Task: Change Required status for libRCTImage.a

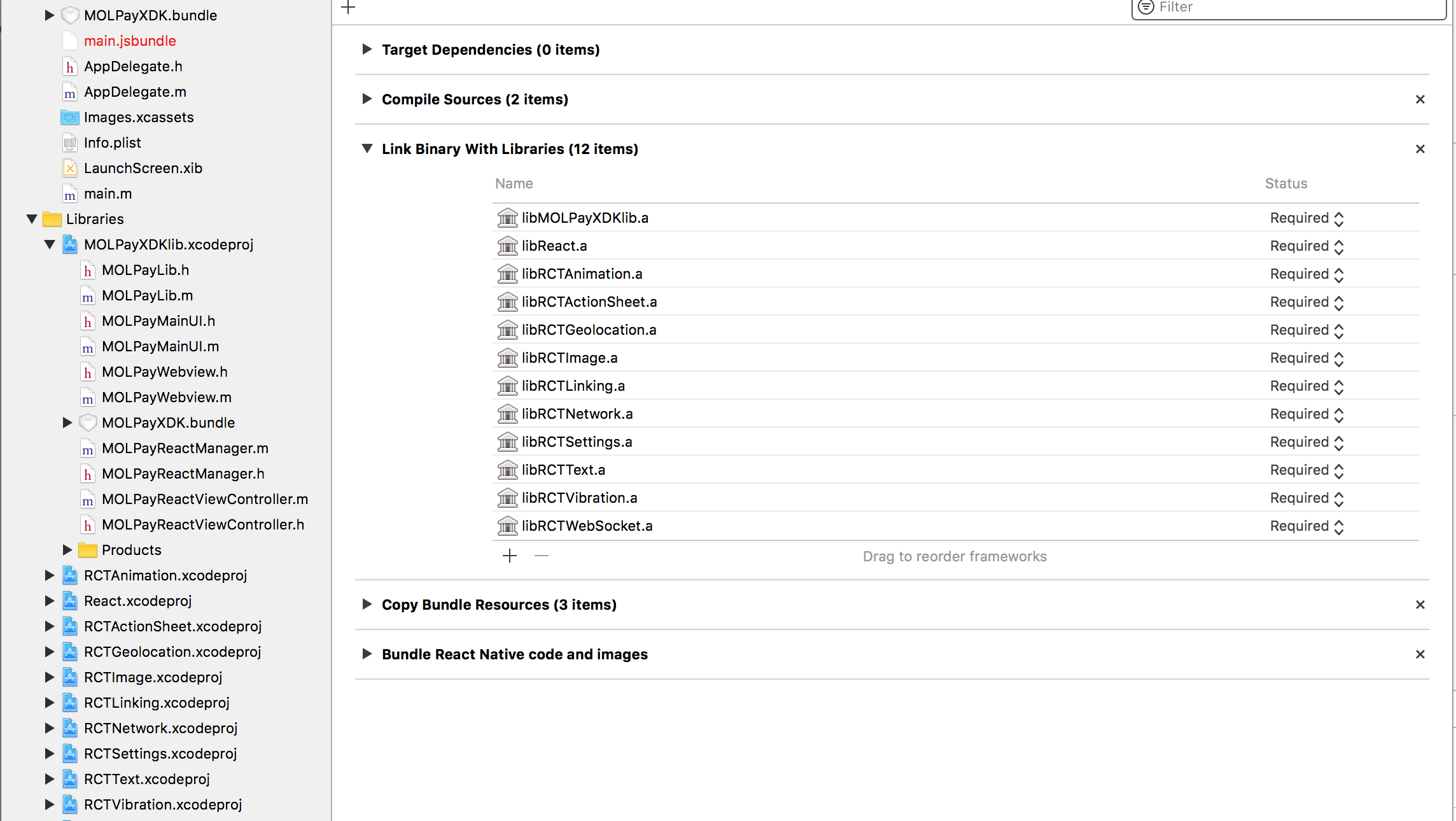Action: point(1306,358)
